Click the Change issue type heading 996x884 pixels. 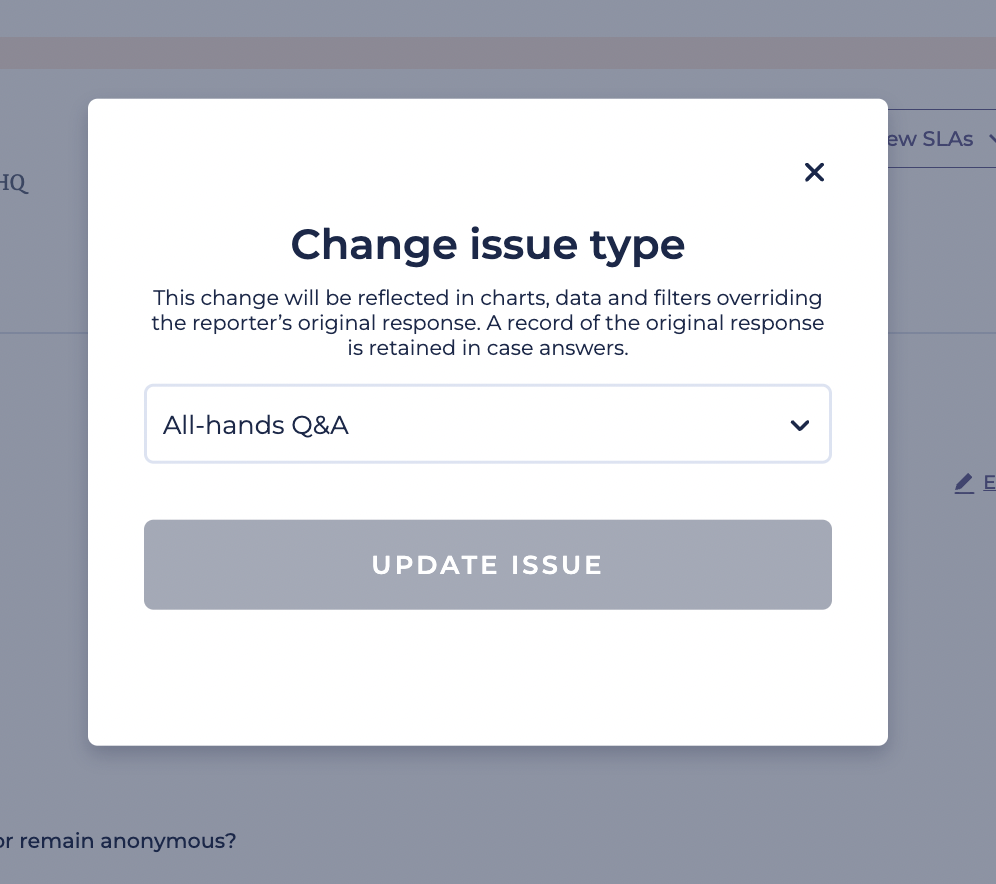tap(487, 244)
